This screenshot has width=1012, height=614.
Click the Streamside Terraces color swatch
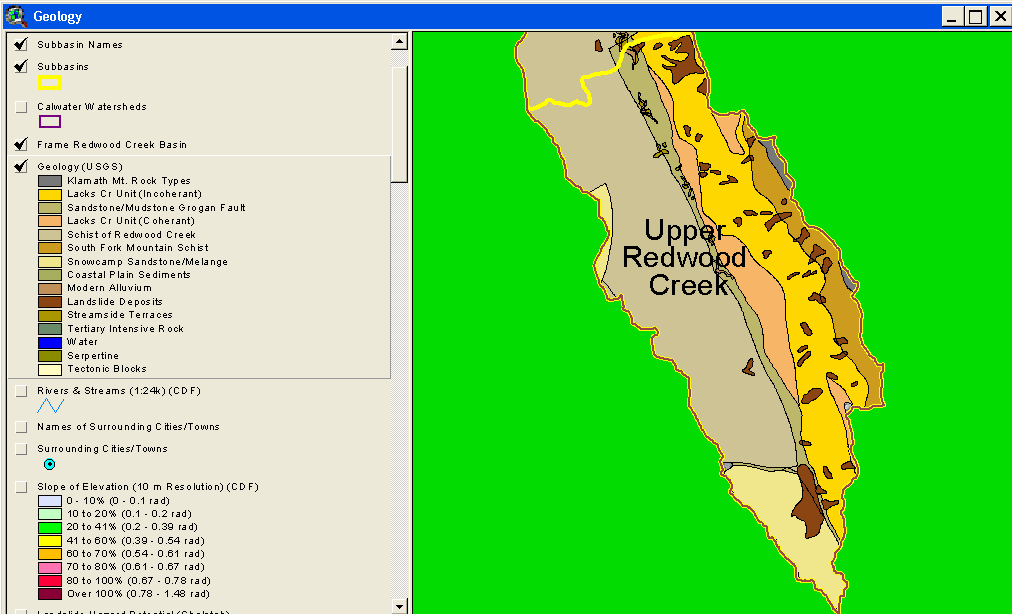(x=50, y=316)
